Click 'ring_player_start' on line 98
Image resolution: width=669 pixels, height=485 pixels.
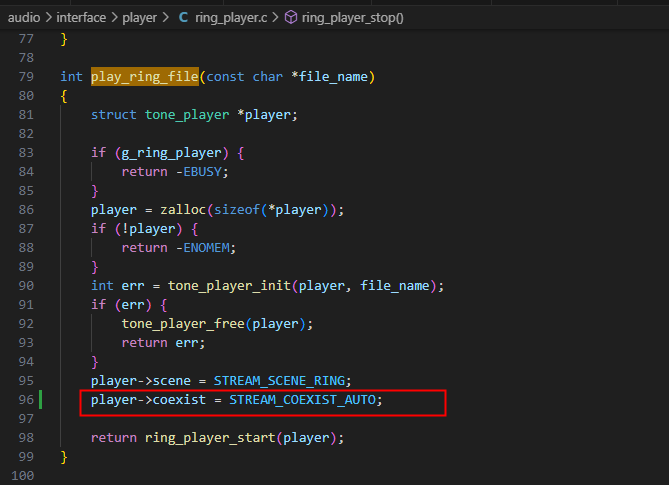pyautogui.click(x=210, y=438)
